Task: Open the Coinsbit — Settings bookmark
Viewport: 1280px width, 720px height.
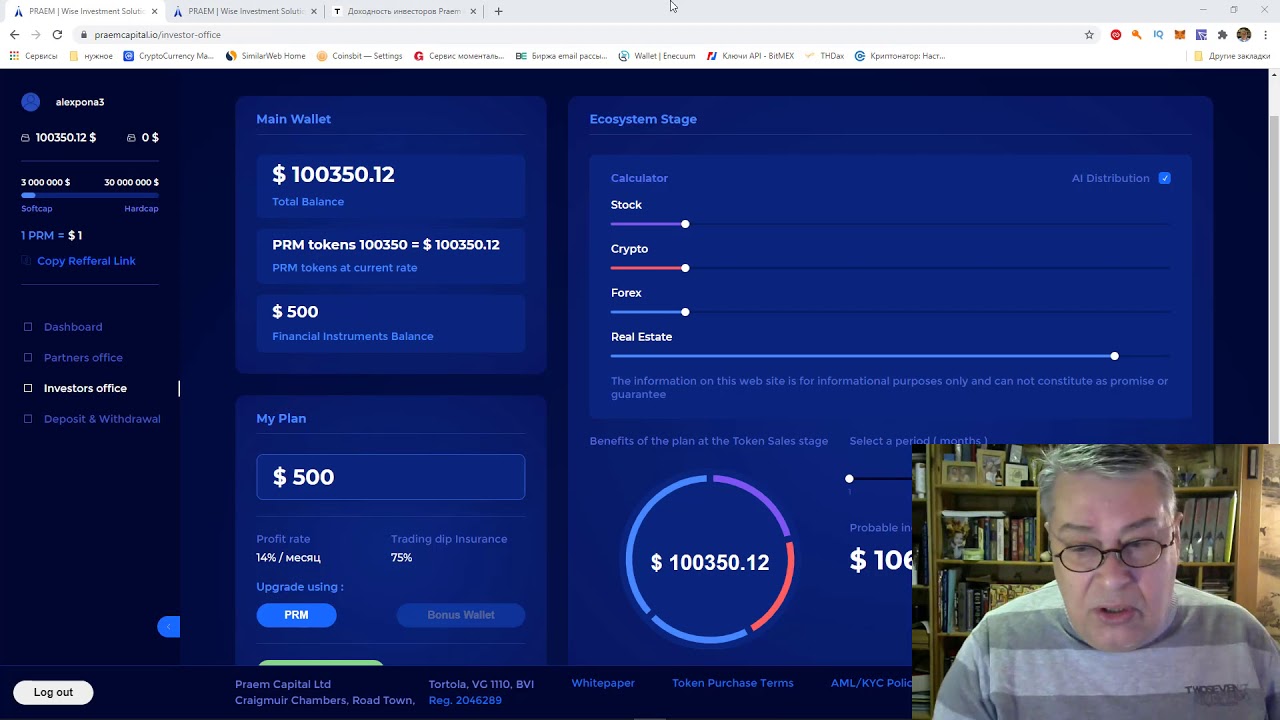Action: (360, 56)
